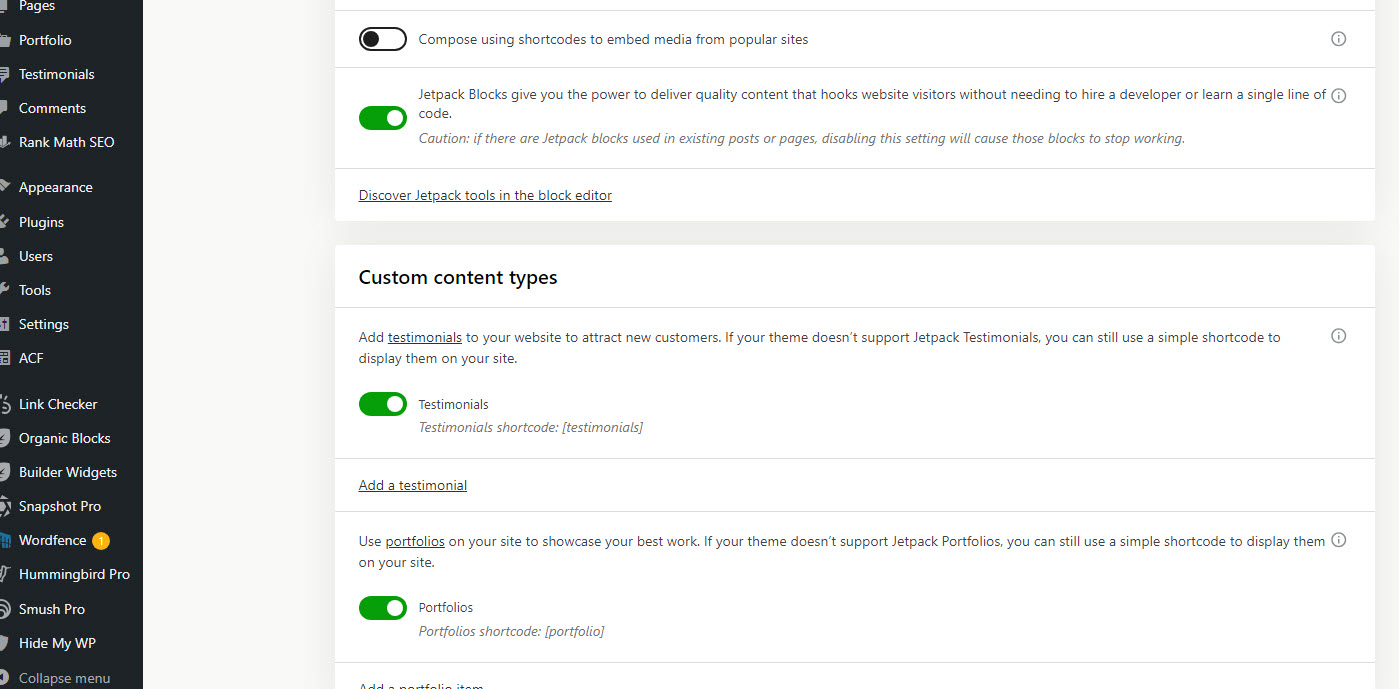Viewport: 1399px width, 689px height.
Task: Follow the Discover Jetpack tools link
Action: point(485,195)
